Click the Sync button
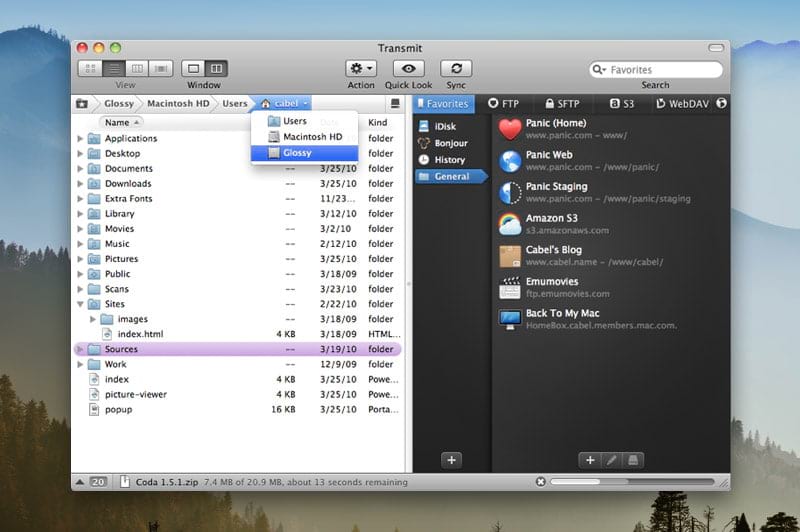This screenshot has height=532, width=800. pyautogui.click(x=456, y=68)
